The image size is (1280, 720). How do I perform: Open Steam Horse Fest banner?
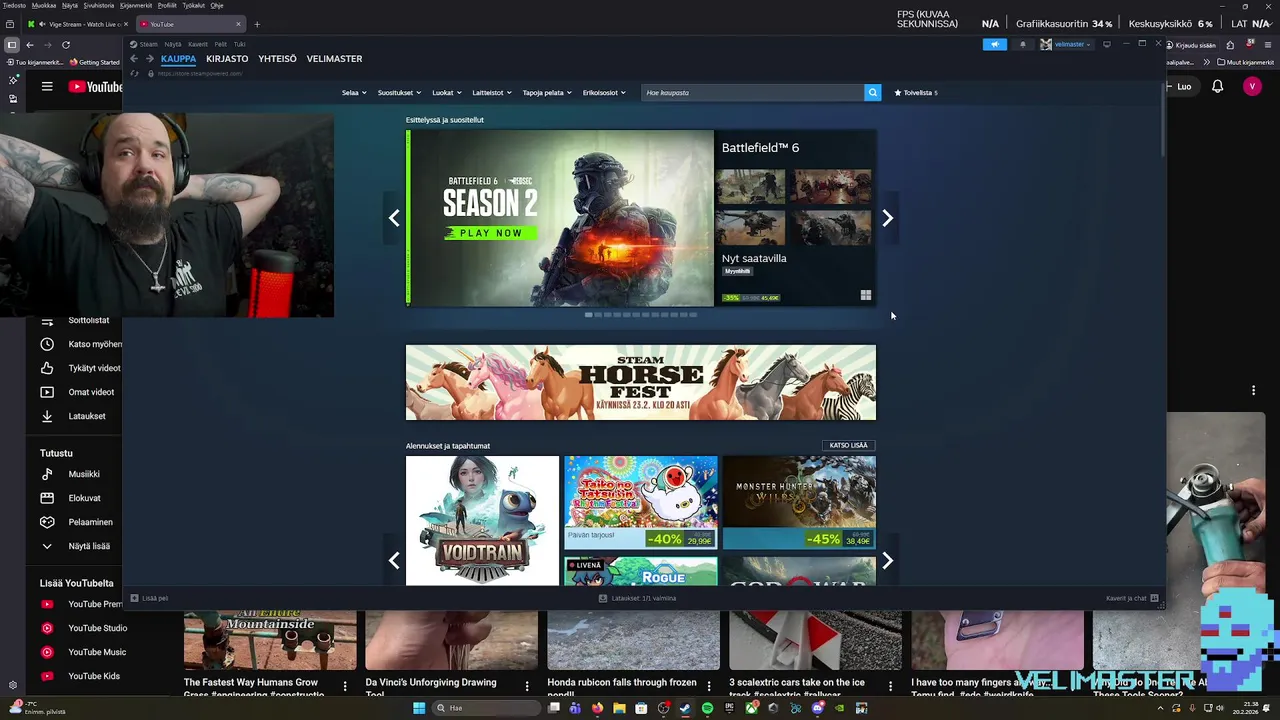click(640, 382)
